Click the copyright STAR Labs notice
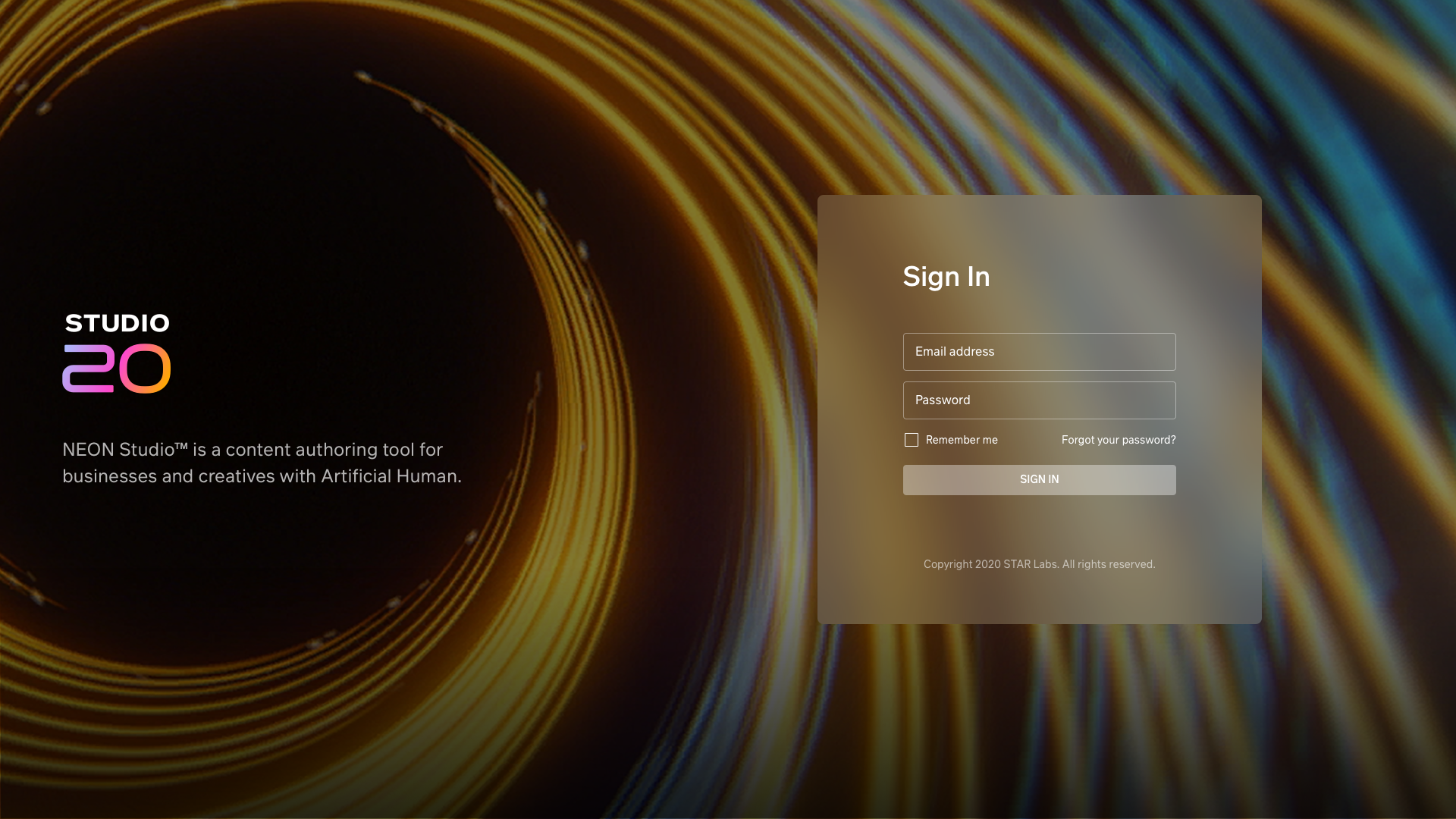 1039,564
